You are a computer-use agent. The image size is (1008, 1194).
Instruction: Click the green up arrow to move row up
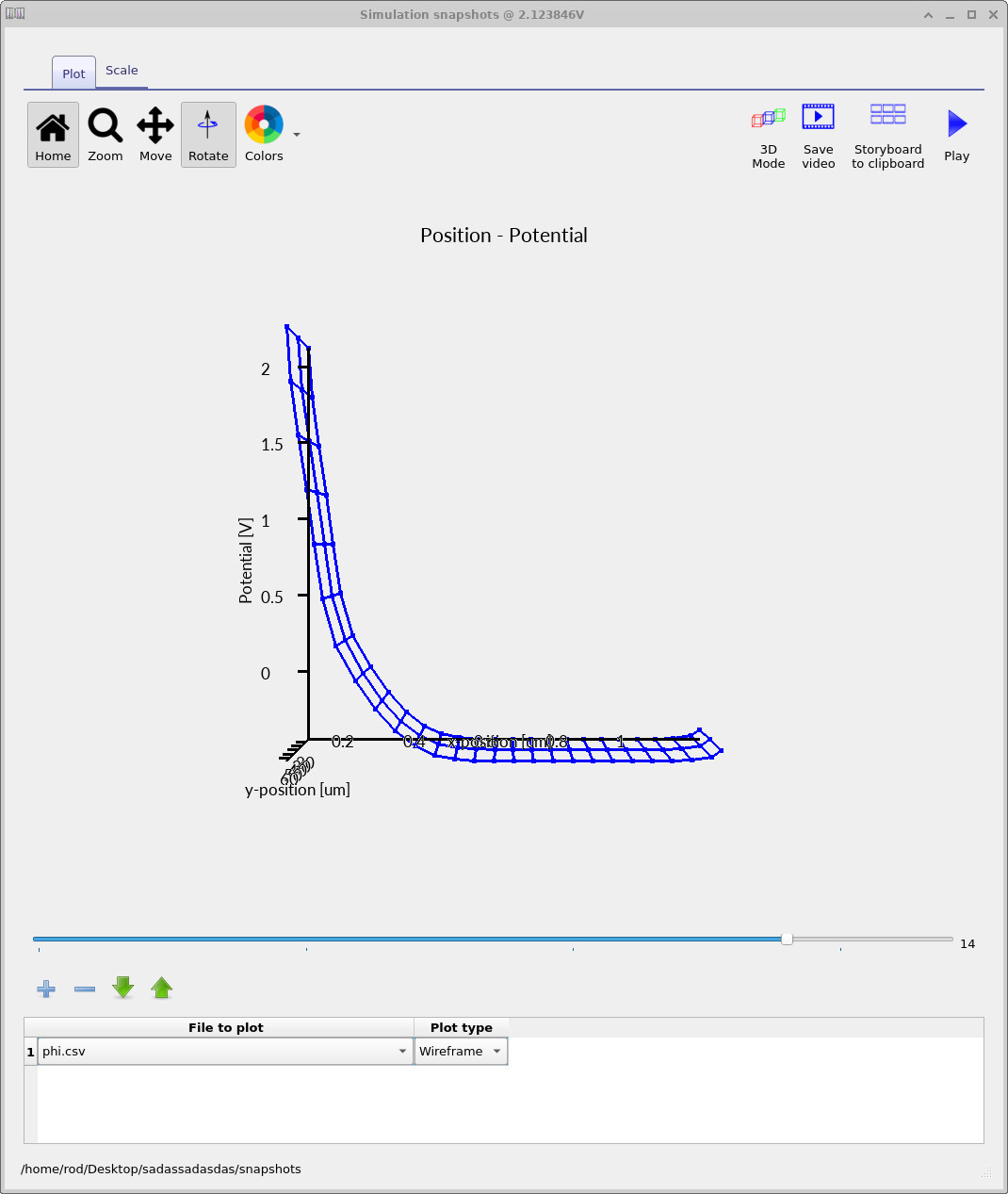[x=161, y=988]
